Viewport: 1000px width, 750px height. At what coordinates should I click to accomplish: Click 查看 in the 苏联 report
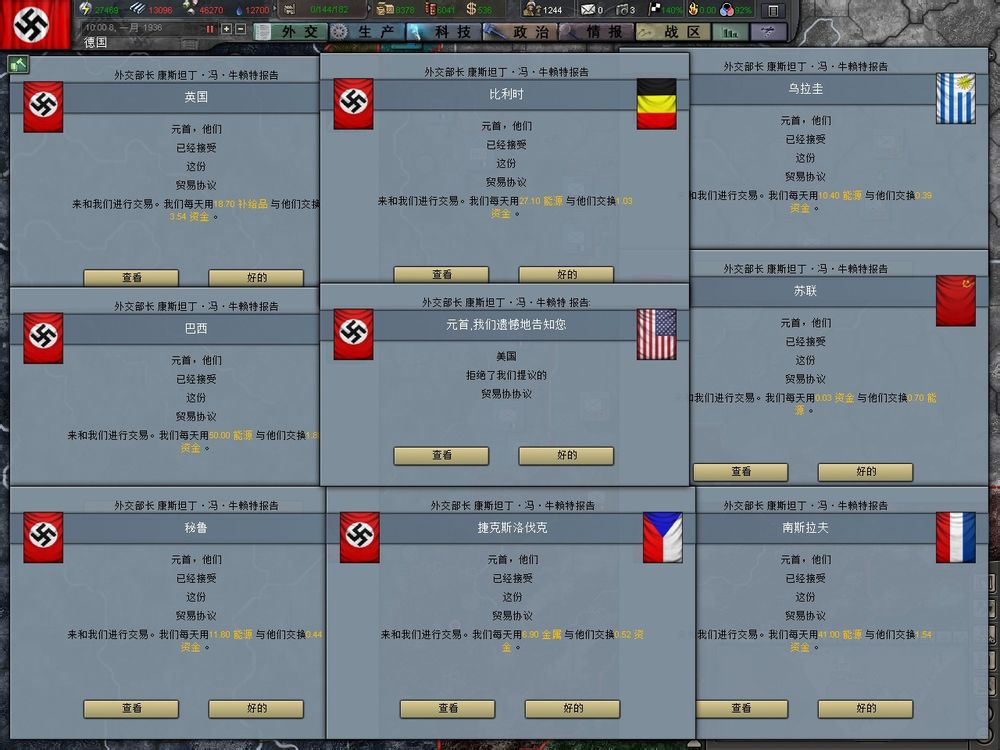pos(740,472)
